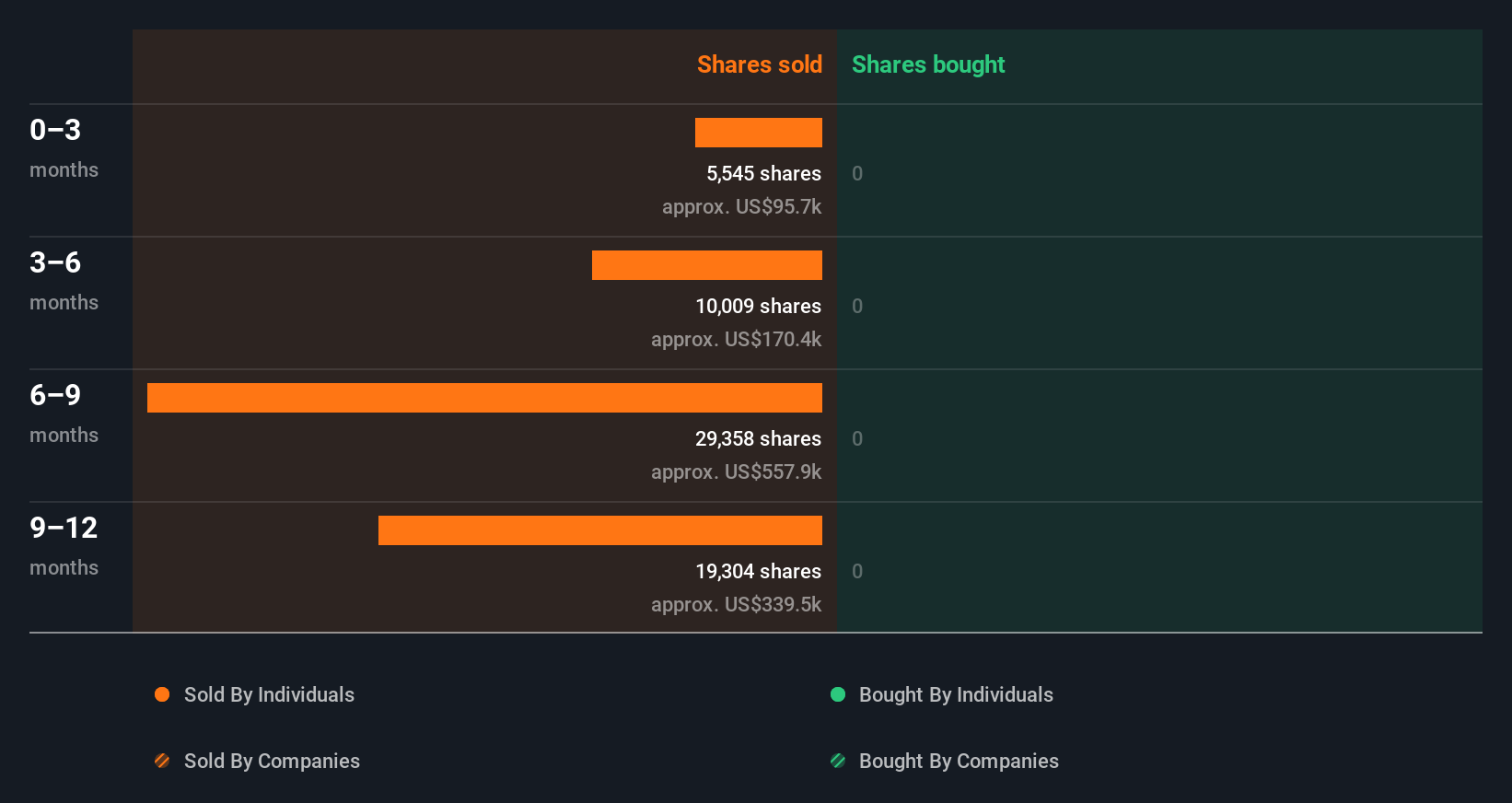
Task: Select the 0–3 months orange sold bar
Action: coord(759,133)
